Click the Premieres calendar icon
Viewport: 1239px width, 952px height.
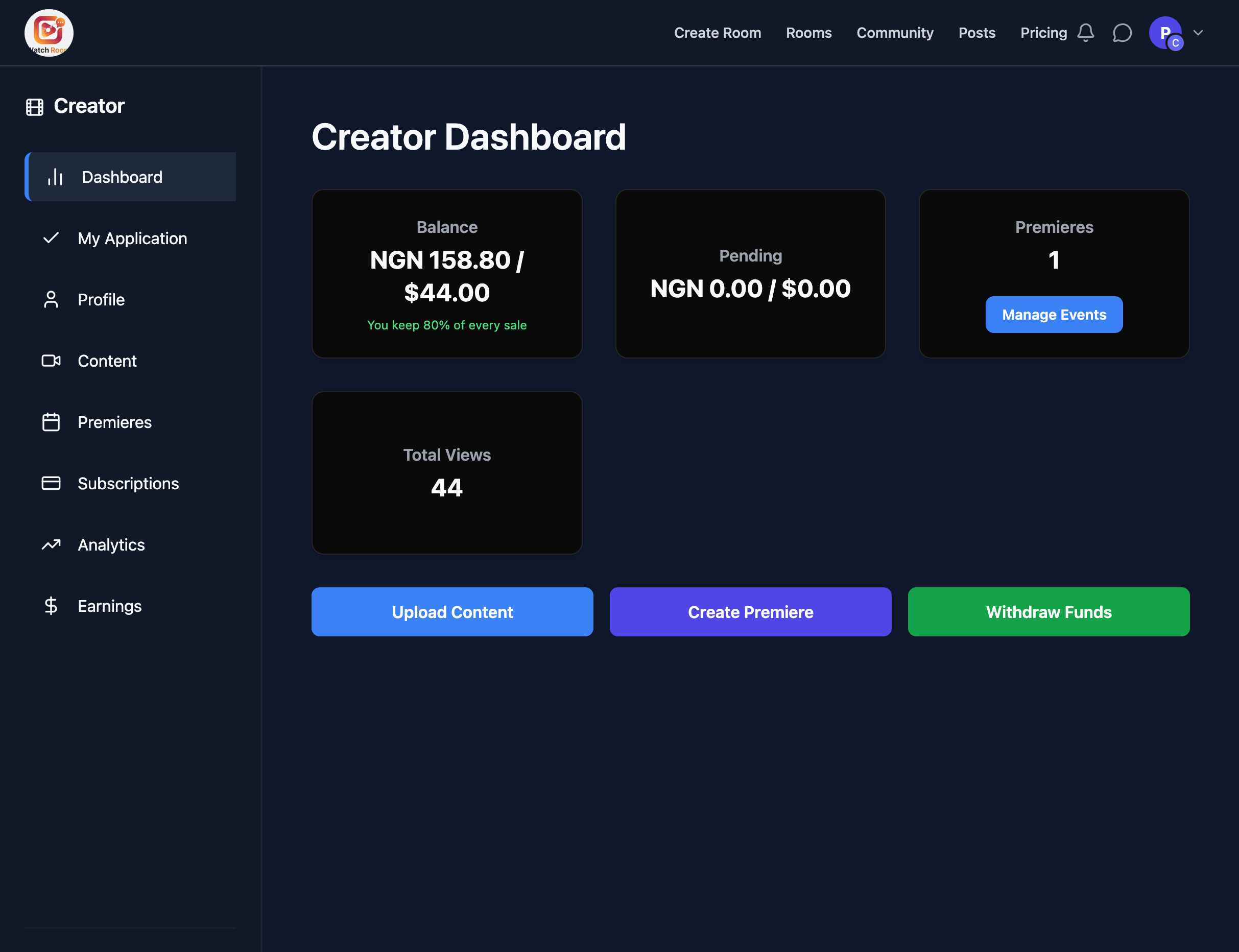pos(51,421)
